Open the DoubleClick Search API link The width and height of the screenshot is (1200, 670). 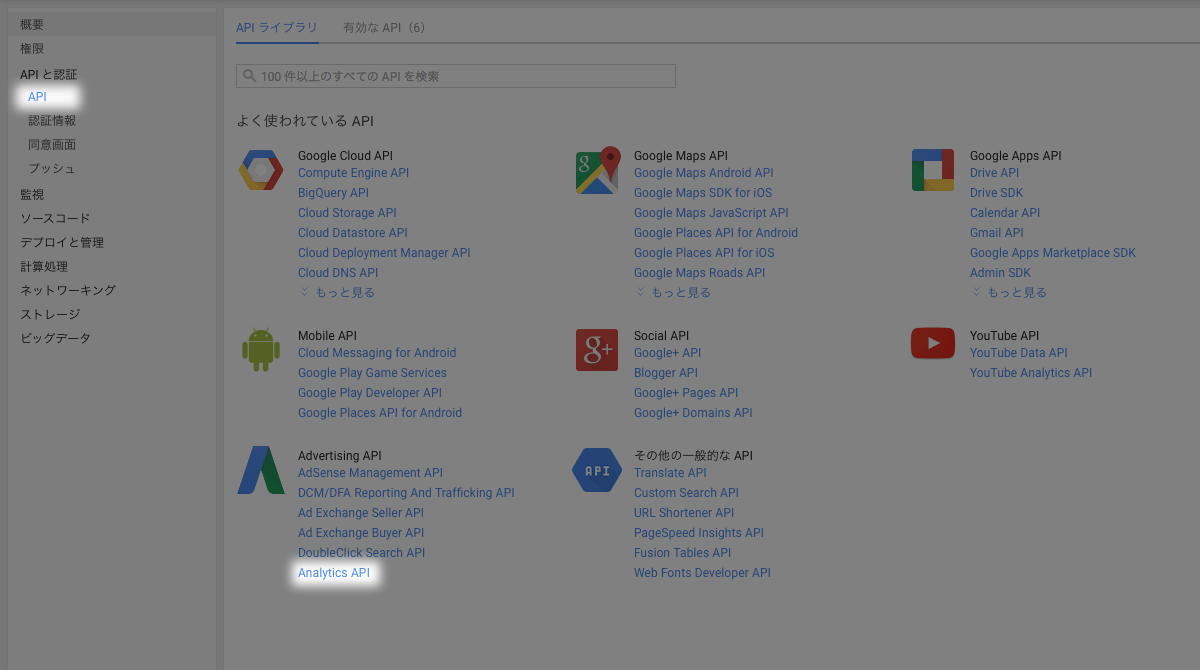(x=361, y=553)
